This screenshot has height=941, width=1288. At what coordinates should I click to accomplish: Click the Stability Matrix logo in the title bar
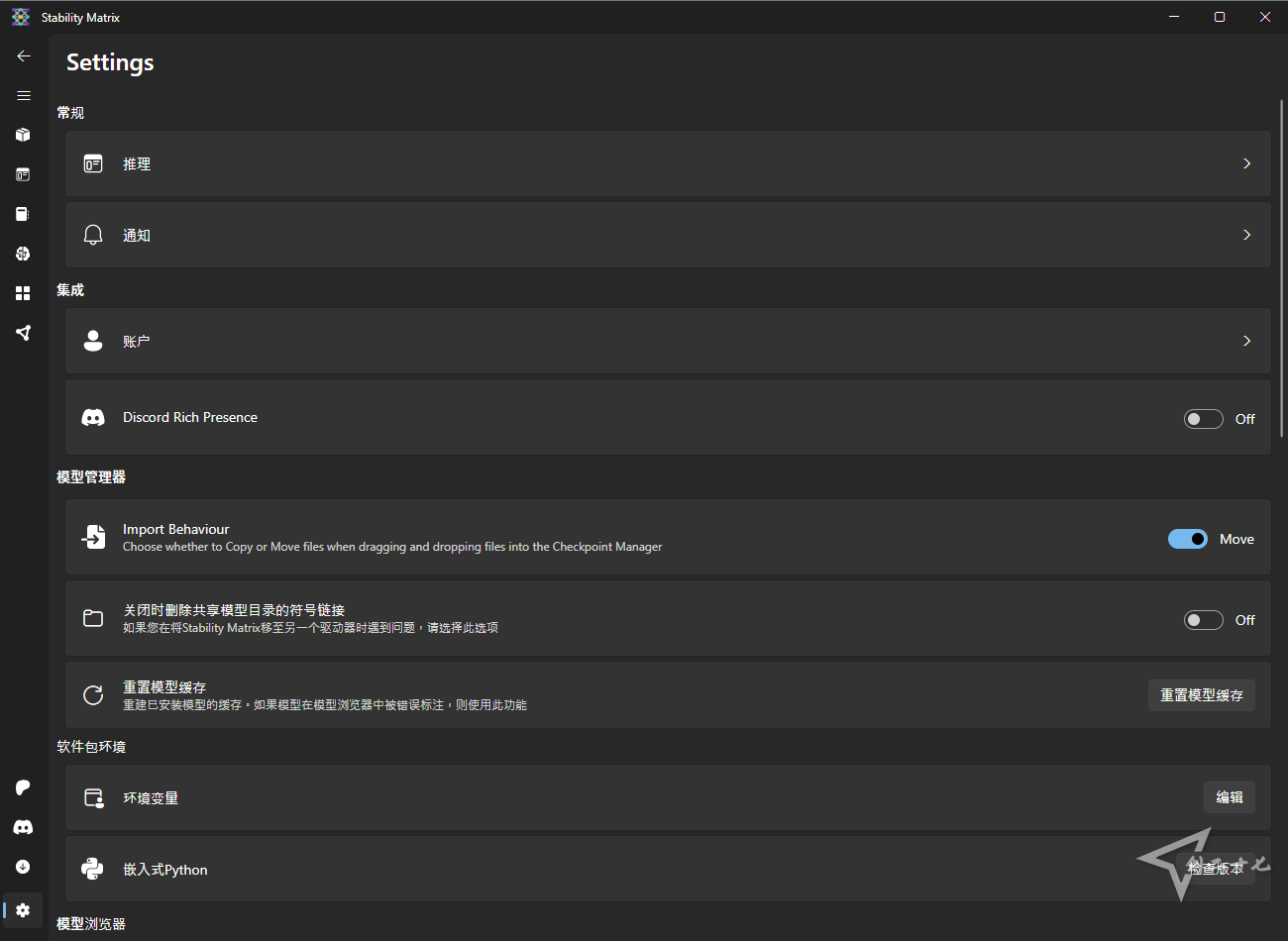pyautogui.click(x=21, y=17)
